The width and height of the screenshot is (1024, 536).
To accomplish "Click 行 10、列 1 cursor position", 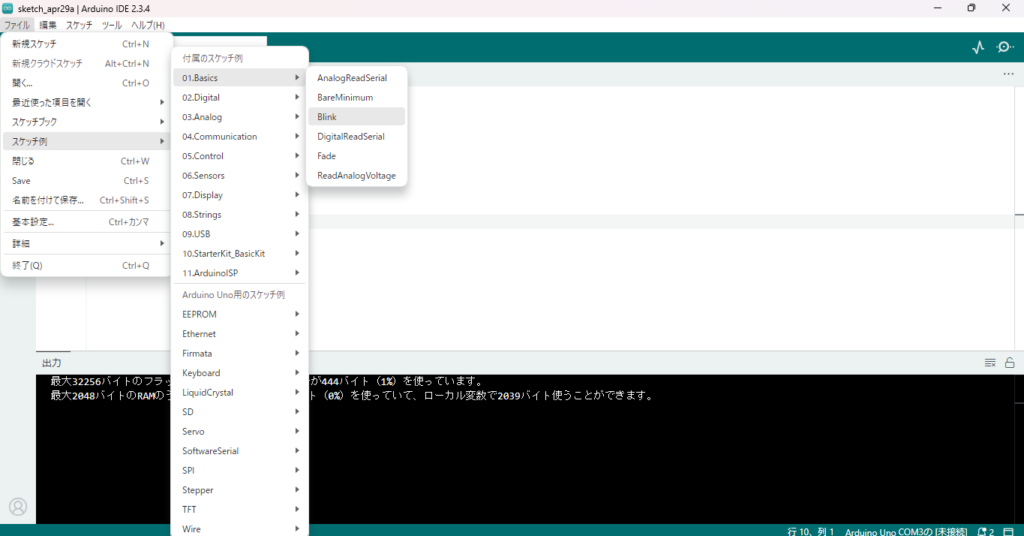I will coord(810,531).
